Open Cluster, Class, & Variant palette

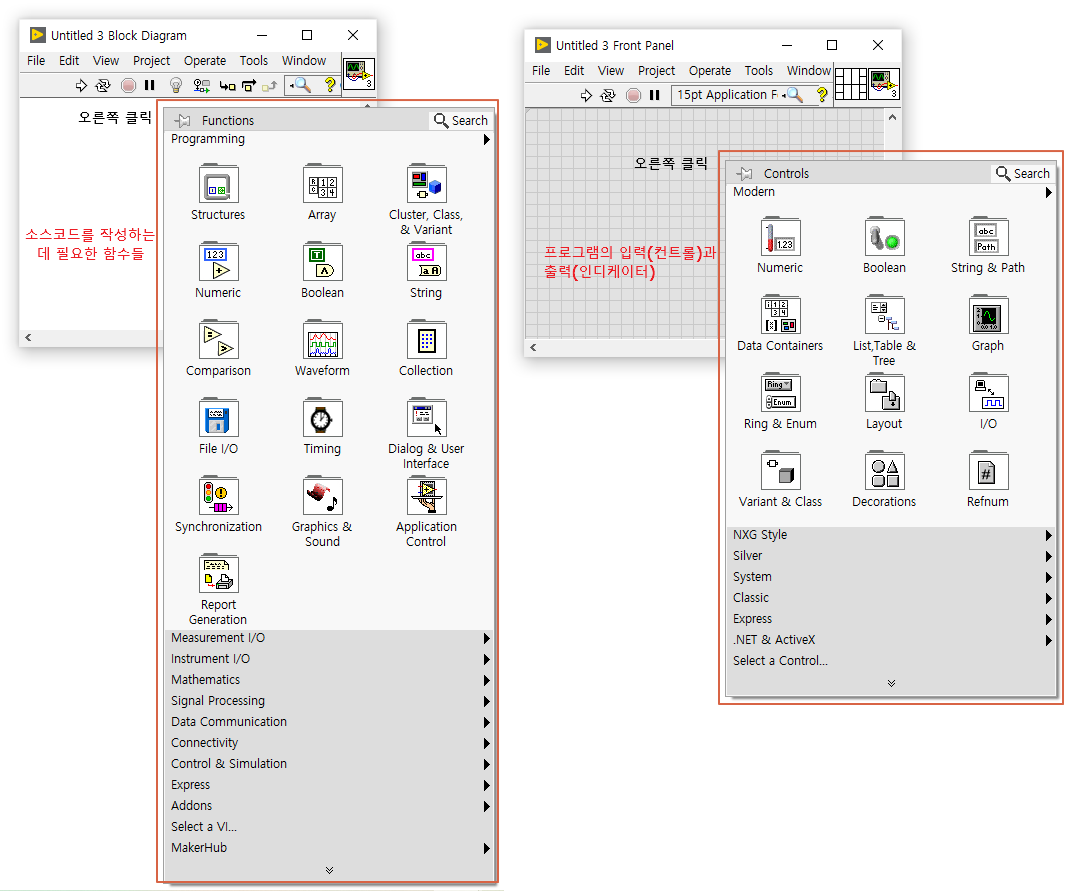click(426, 184)
